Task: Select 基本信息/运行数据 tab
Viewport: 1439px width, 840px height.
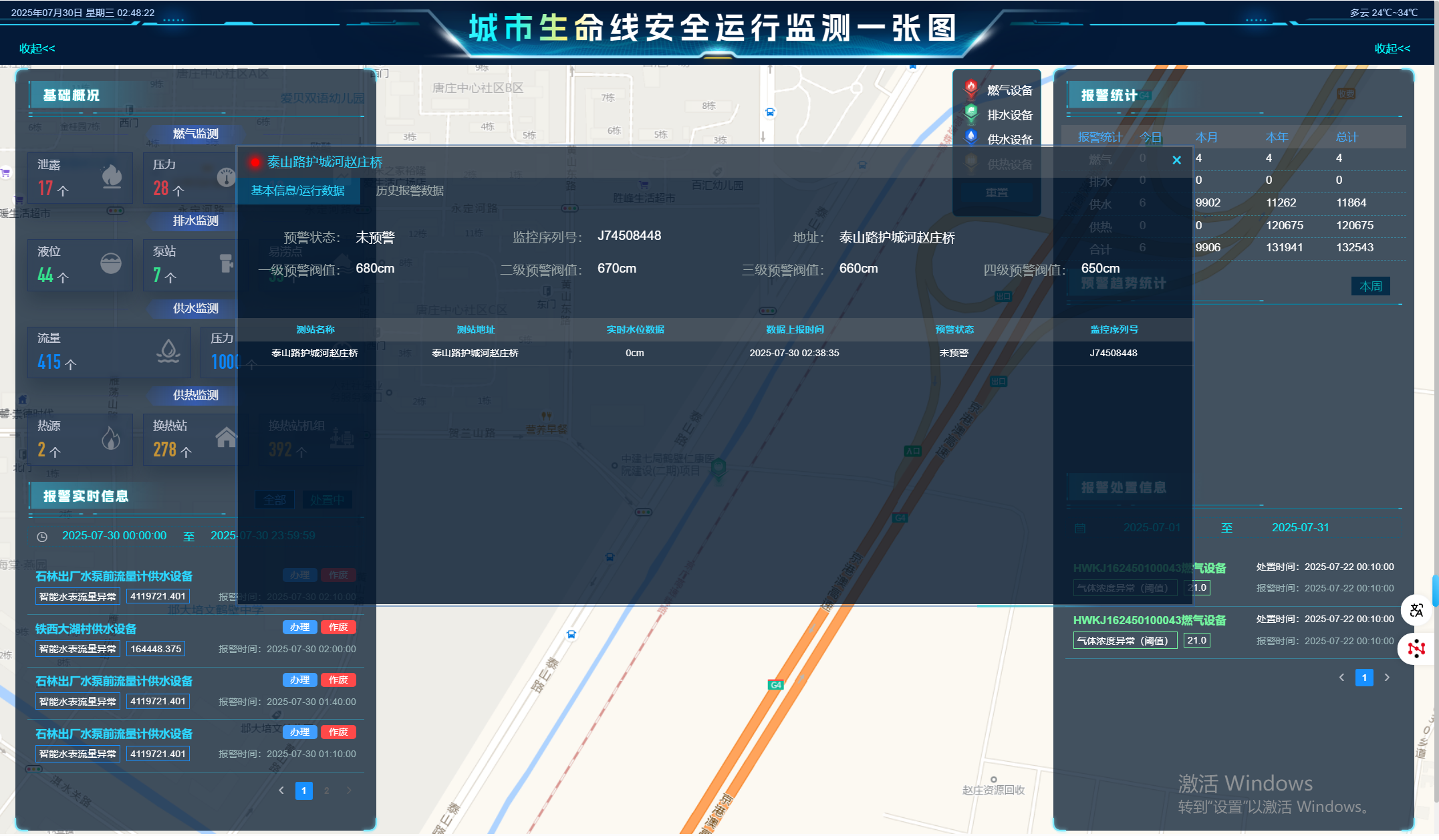Action: pos(298,191)
